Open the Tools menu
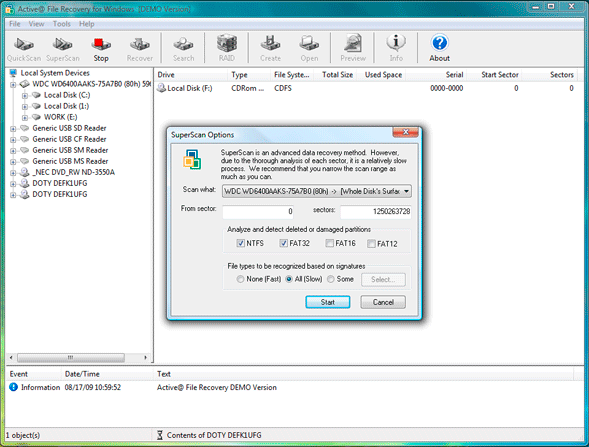Viewport: 589px width, 447px height. (62, 24)
